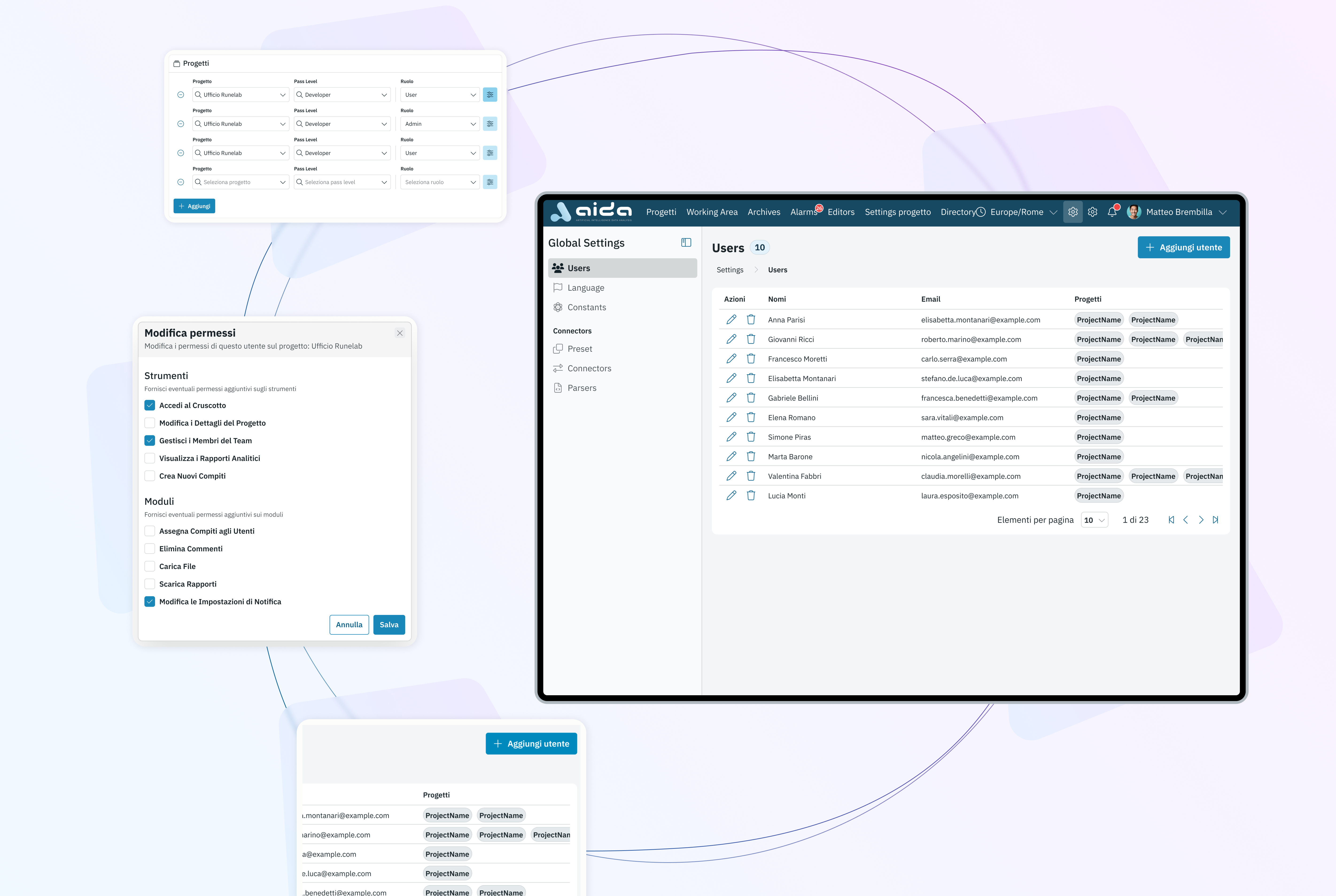This screenshot has width=1336, height=896.
Task: Disable Modifica le Impostazioni di Notifica
Action: pyautogui.click(x=150, y=602)
